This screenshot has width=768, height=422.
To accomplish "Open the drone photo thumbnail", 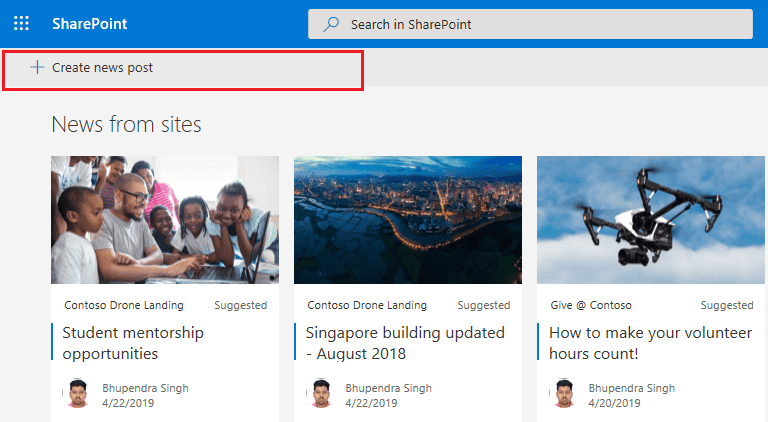I will pos(652,219).
